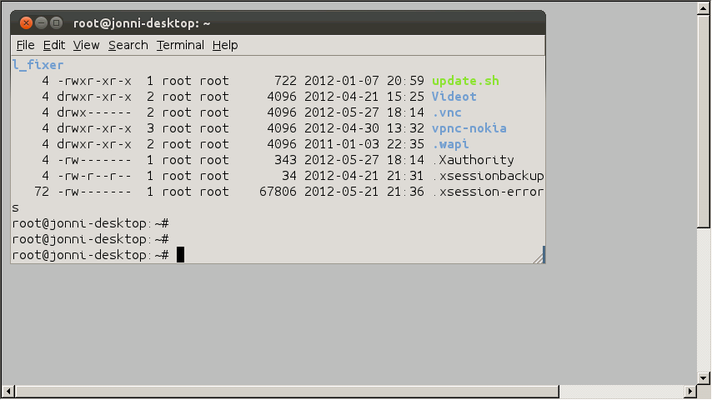The height and width of the screenshot is (400, 712).
Task: Click the horizontal scrollbar left arrow
Action: tap(8, 391)
